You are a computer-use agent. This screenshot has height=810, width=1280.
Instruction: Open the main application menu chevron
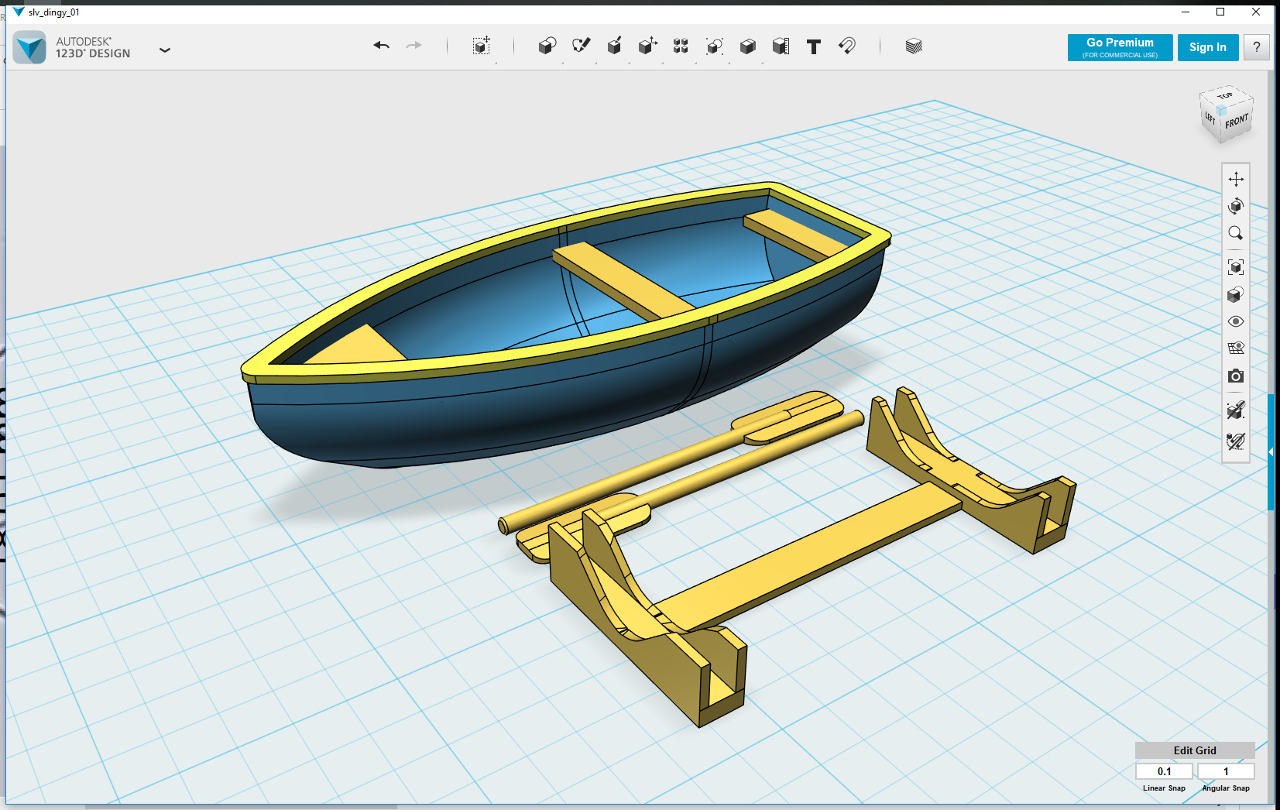165,49
